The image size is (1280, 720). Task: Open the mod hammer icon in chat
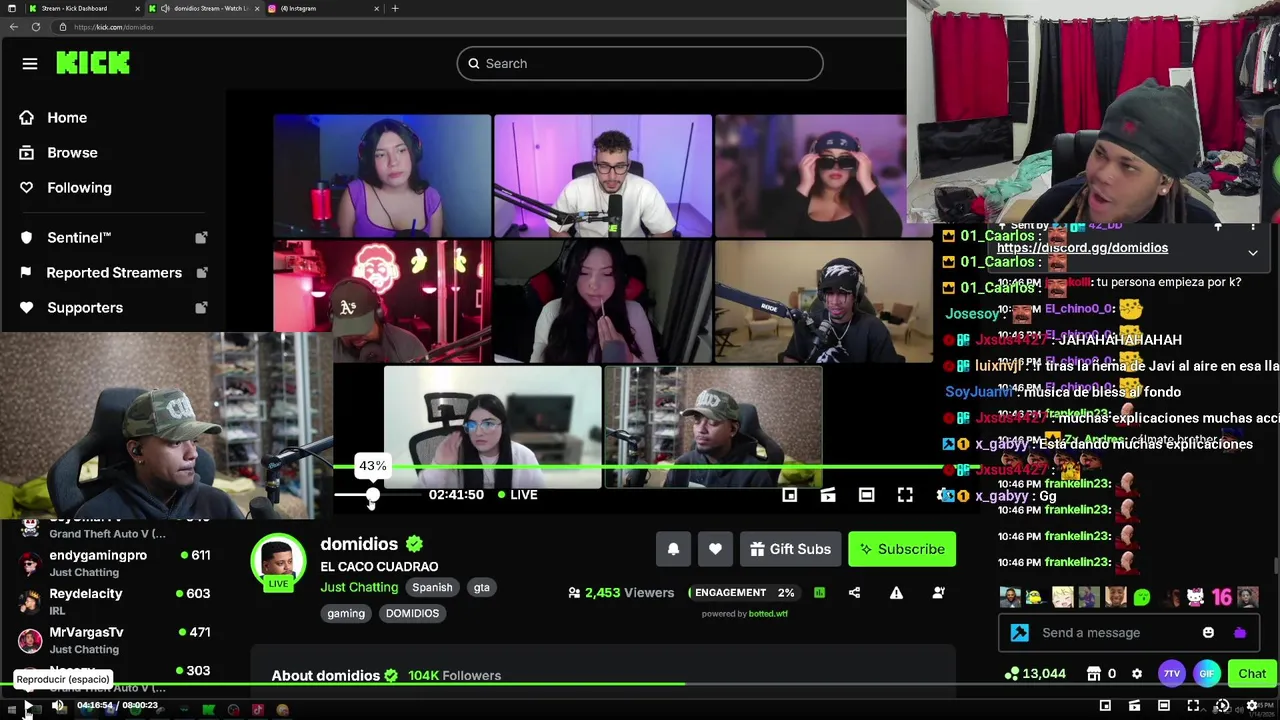[x=1019, y=633]
